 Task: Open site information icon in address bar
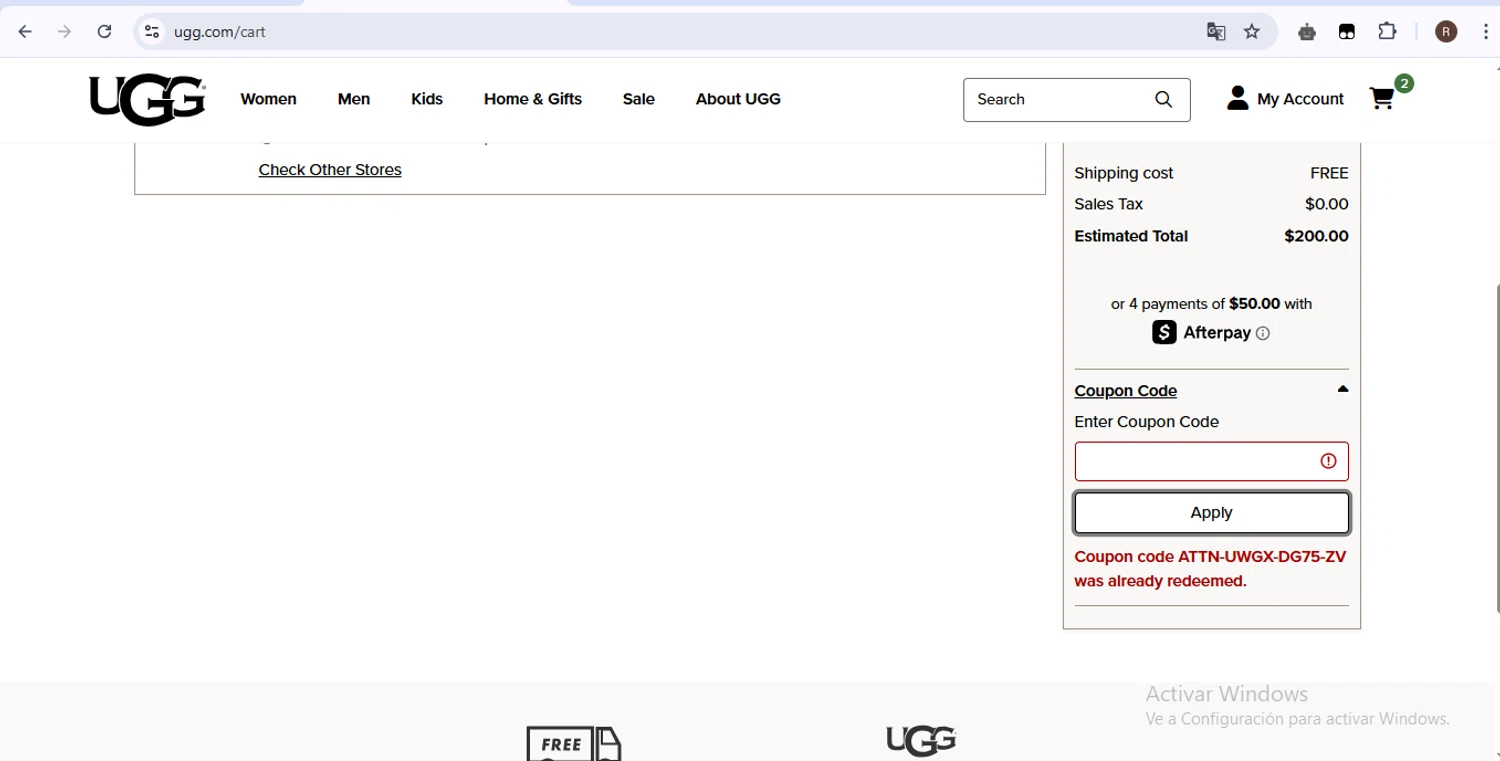[x=152, y=32]
